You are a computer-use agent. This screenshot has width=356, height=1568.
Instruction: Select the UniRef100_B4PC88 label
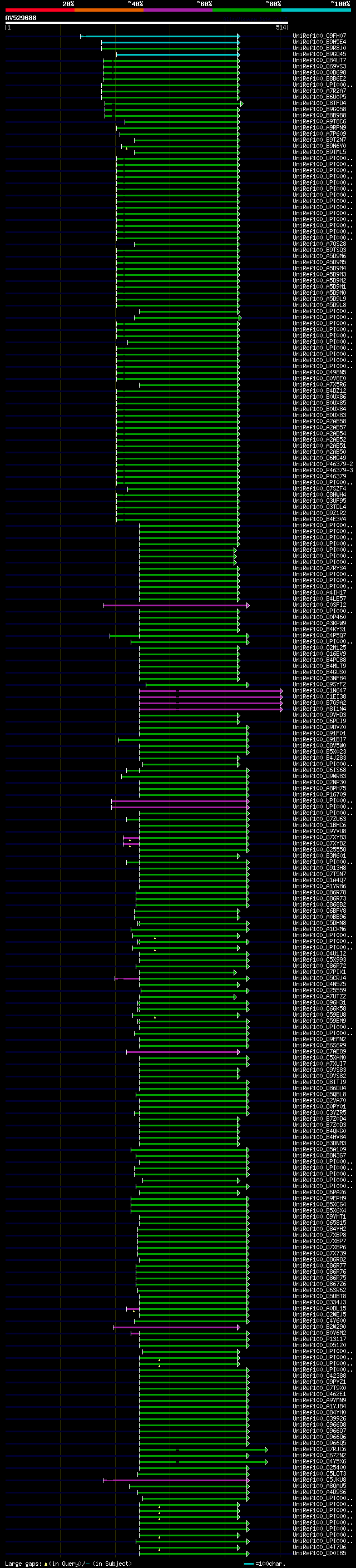tap(319, 660)
